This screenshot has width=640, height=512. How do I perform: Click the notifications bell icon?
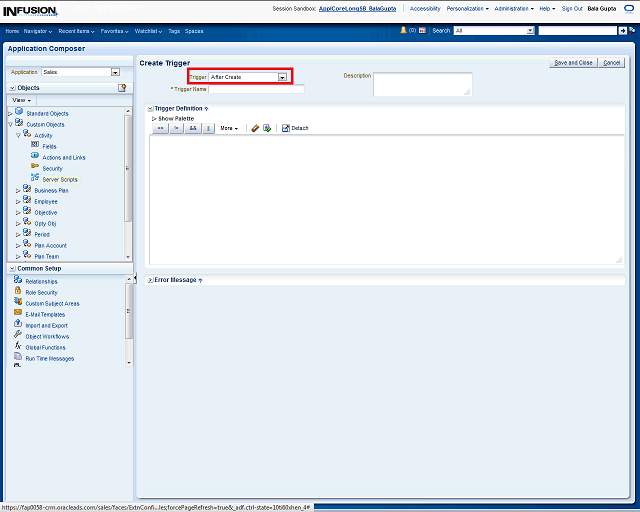tap(403, 30)
